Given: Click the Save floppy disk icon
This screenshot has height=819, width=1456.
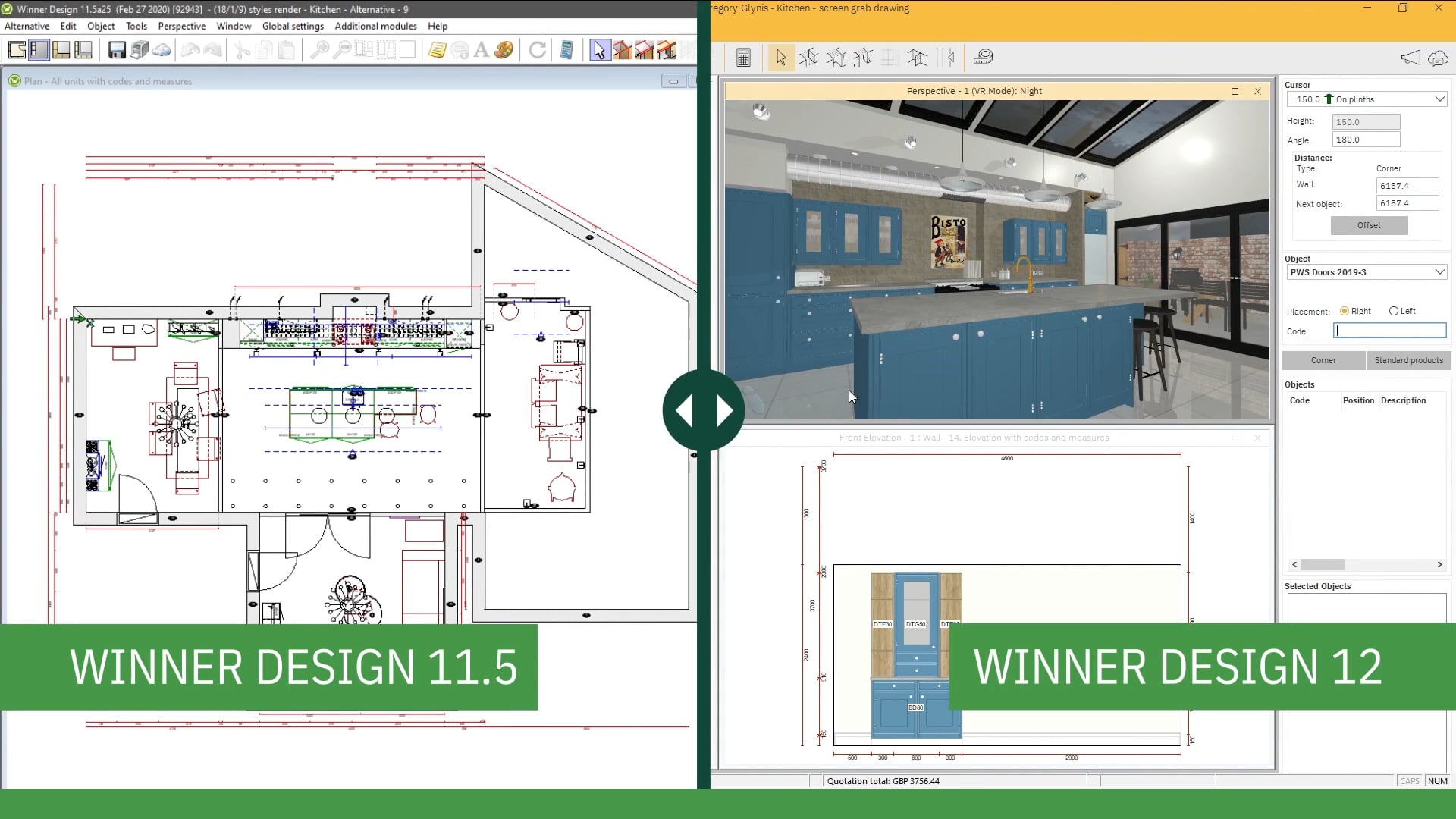Looking at the screenshot, I should click(x=117, y=50).
